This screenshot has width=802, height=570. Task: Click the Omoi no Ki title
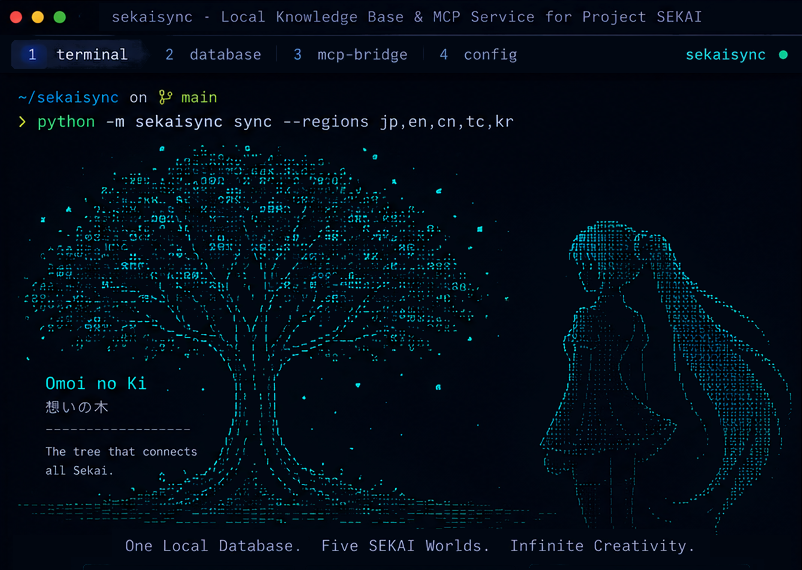pos(96,383)
